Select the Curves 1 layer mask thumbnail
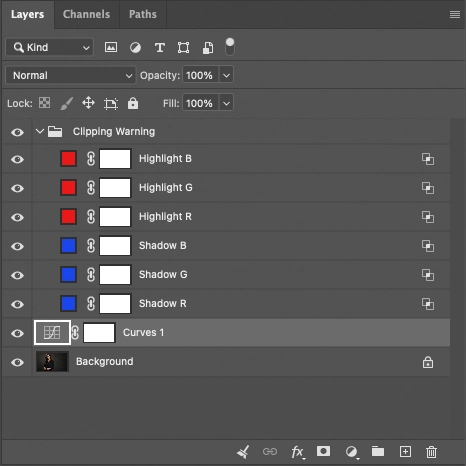The image size is (466, 466). [x=99, y=332]
